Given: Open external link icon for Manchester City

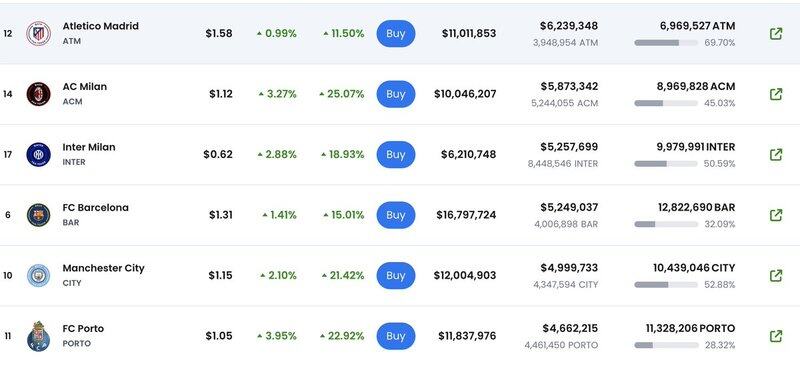Looking at the screenshot, I should 776,276.
